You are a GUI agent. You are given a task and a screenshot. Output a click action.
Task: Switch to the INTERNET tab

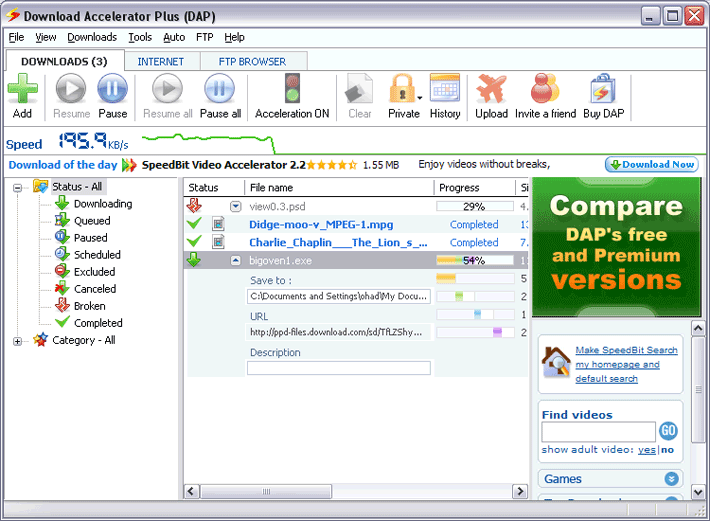tap(161, 62)
